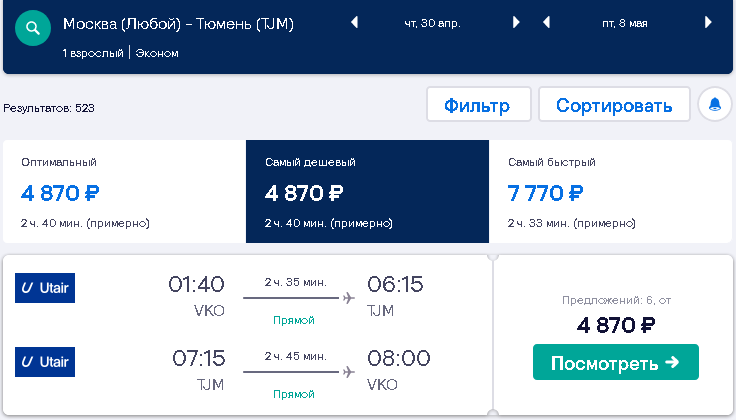This screenshot has height=420, width=736.
Task: Click the 4 870 ₽ price in flight card
Action: point(616,325)
